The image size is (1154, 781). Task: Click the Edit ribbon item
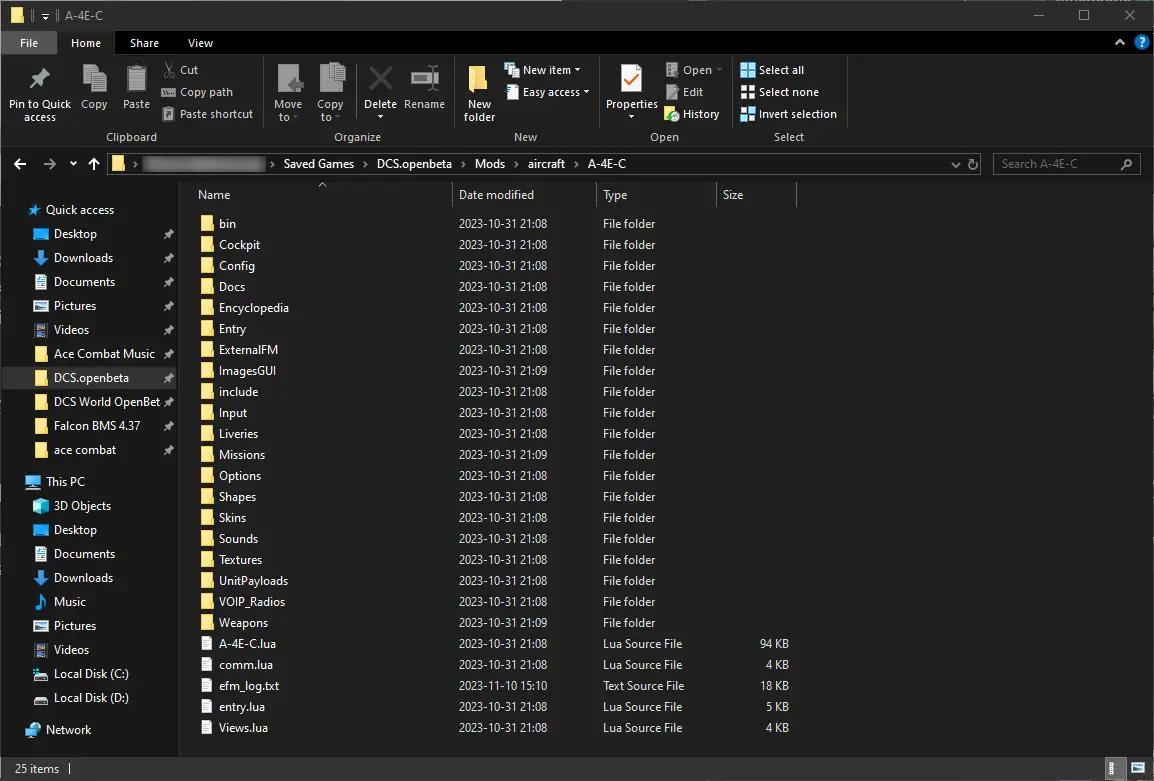click(684, 92)
